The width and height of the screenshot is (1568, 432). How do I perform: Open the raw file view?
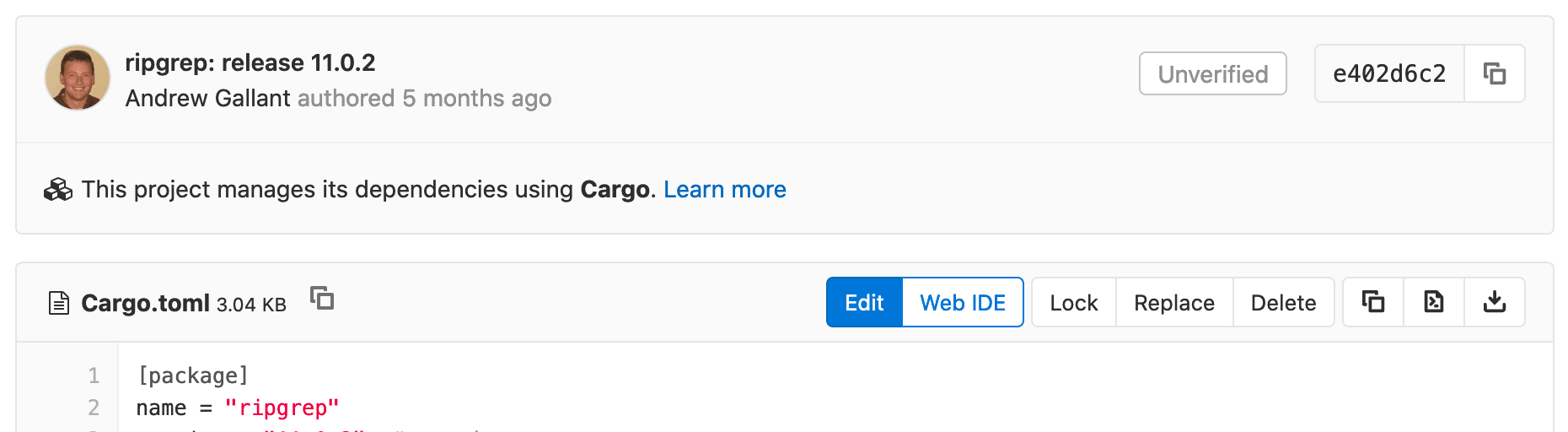click(x=1434, y=302)
